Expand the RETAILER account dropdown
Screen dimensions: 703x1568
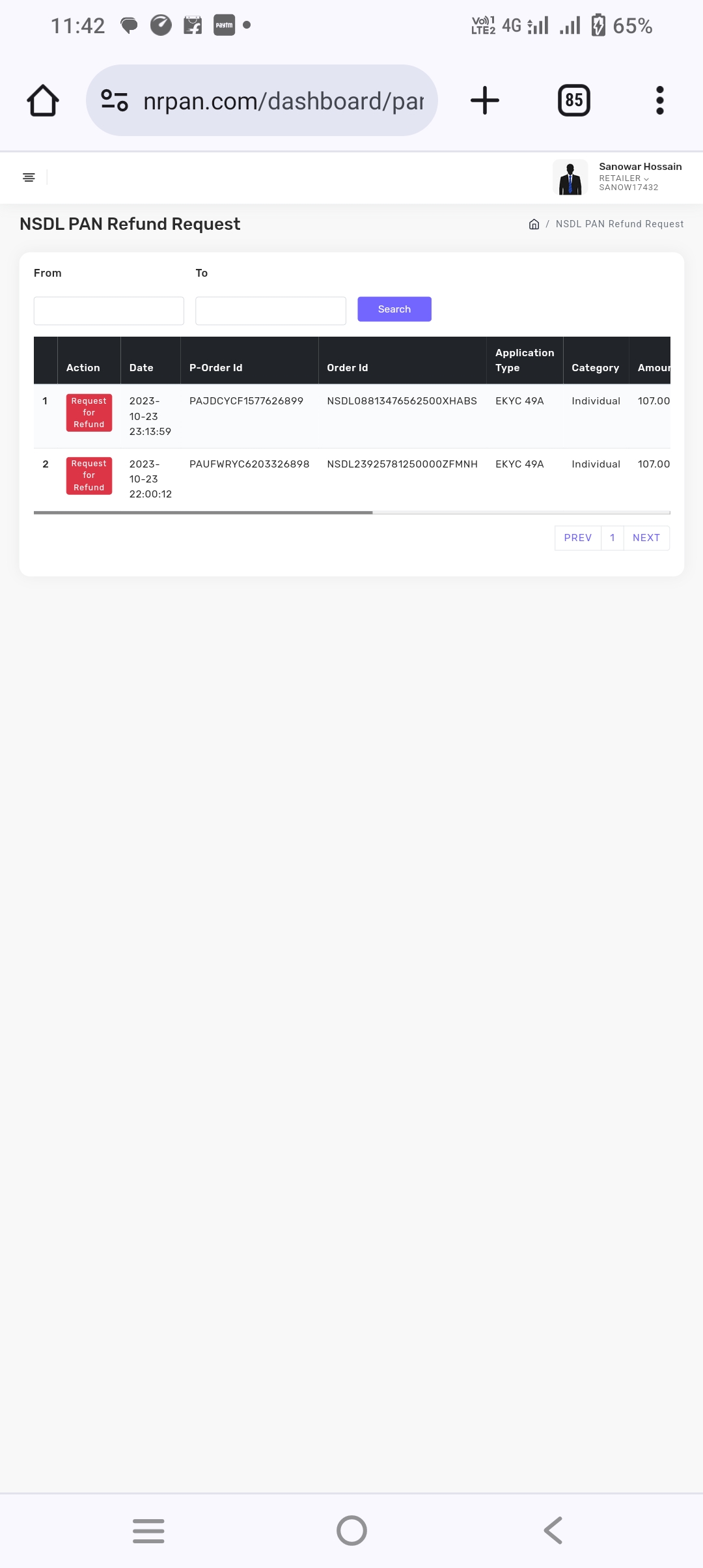pos(624,178)
